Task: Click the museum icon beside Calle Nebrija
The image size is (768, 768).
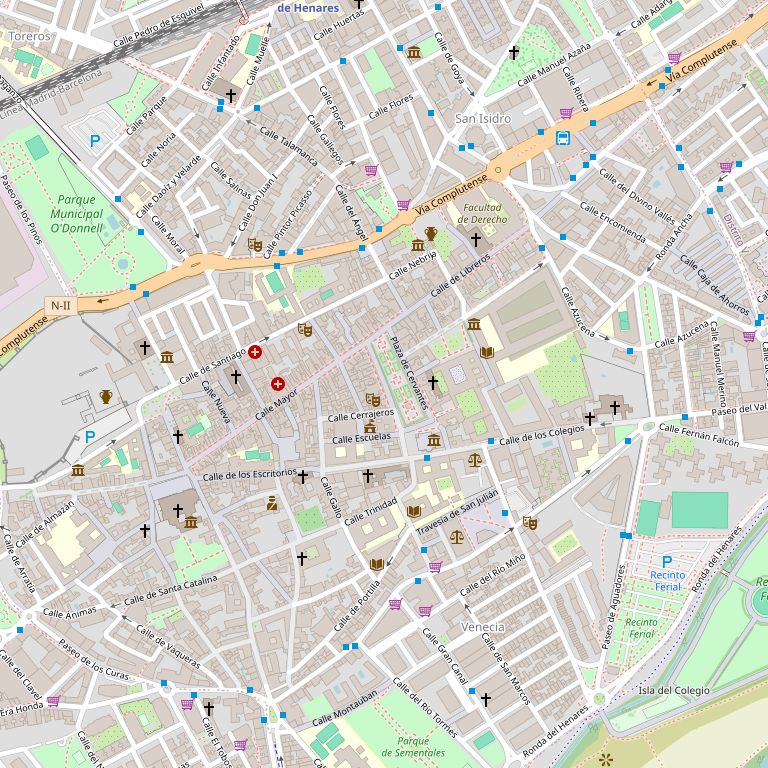Action: tap(418, 245)
